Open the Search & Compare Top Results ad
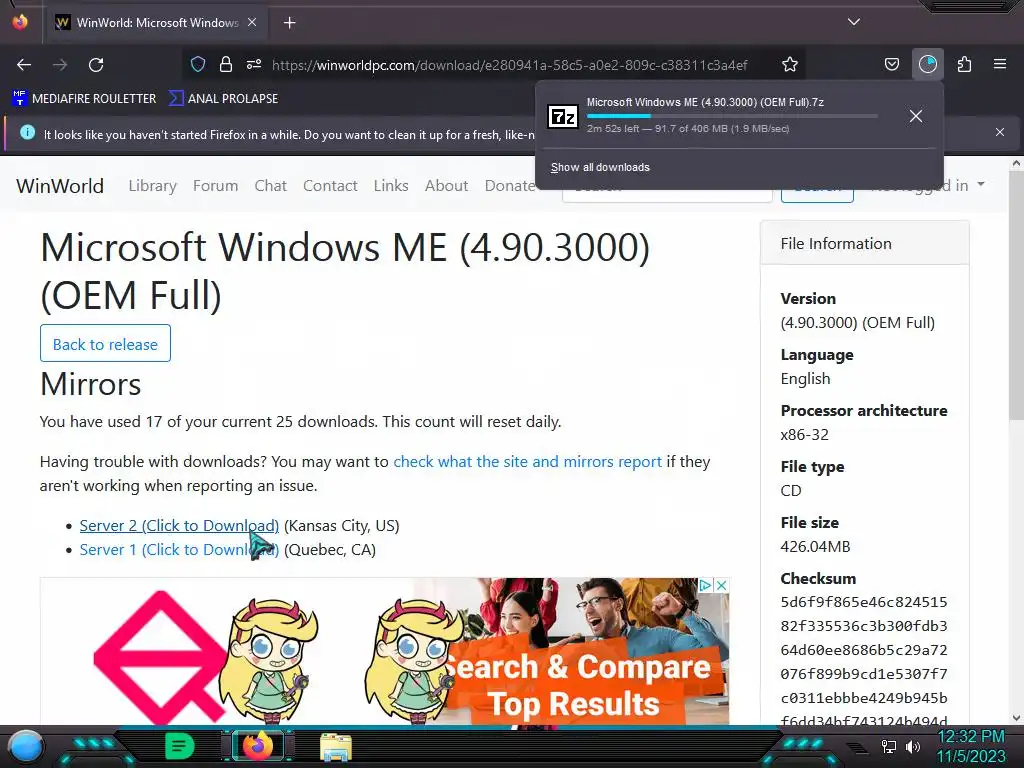This screenshot has width=1024, height=768. (x=384, y=651)
